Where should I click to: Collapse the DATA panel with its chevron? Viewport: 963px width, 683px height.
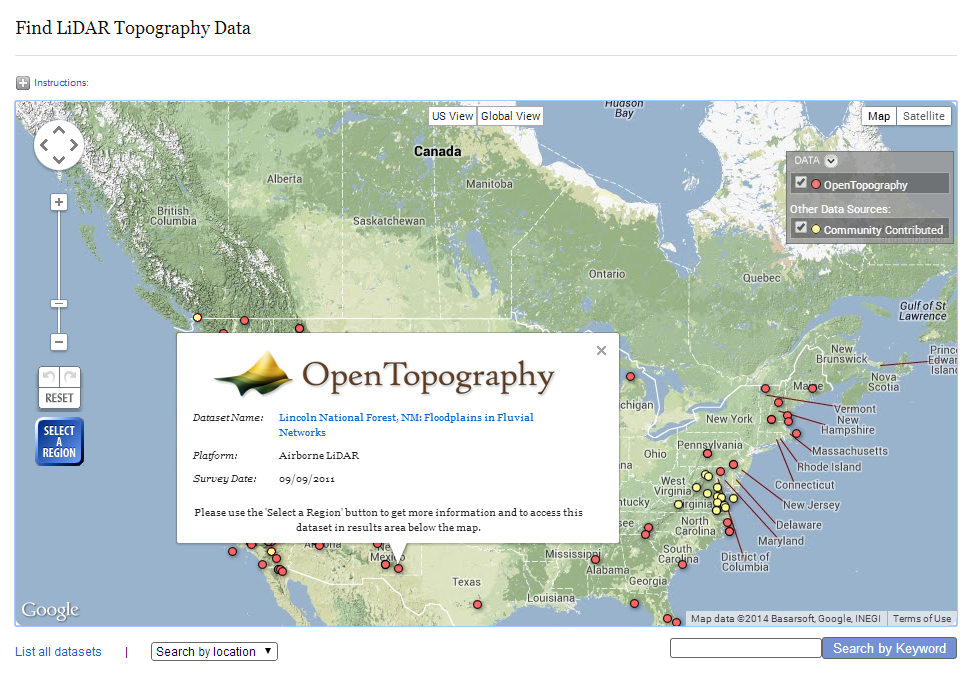(833, 160)
